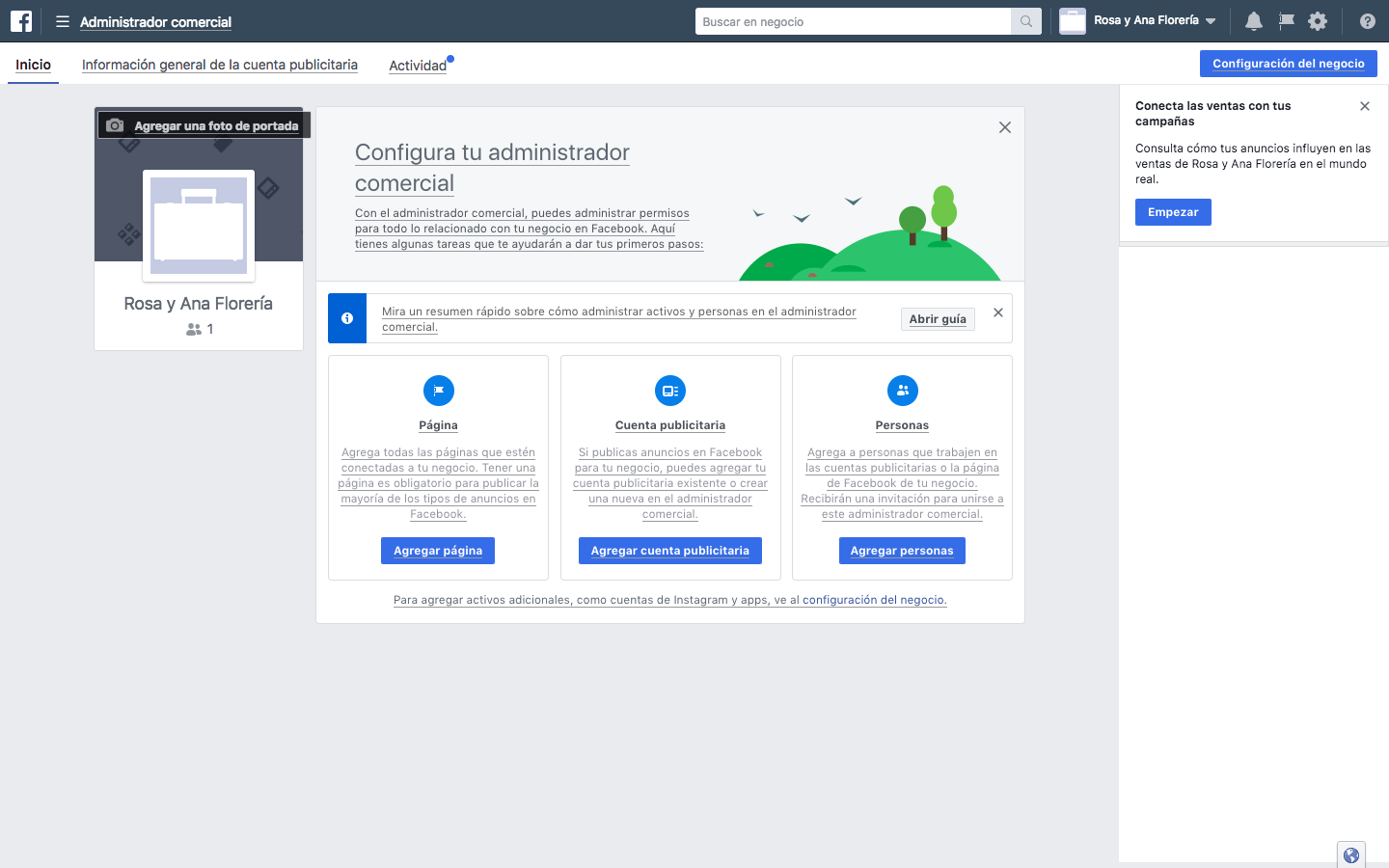Click the Página flag icon in card
Image resolution: width=1389 pixels, height=868 pixels.
click(439, 391)
